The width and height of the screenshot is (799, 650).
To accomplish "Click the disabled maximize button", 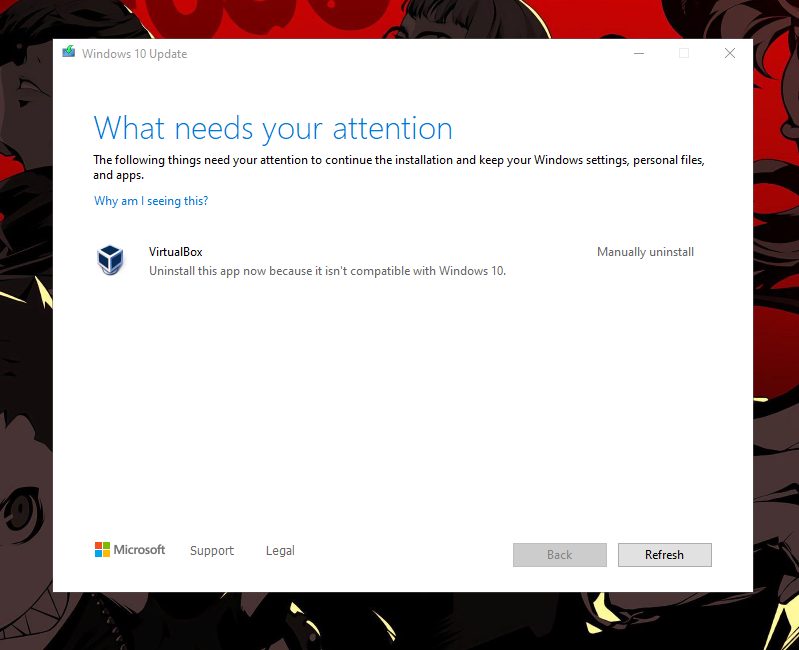I will (x=684, y=53).
